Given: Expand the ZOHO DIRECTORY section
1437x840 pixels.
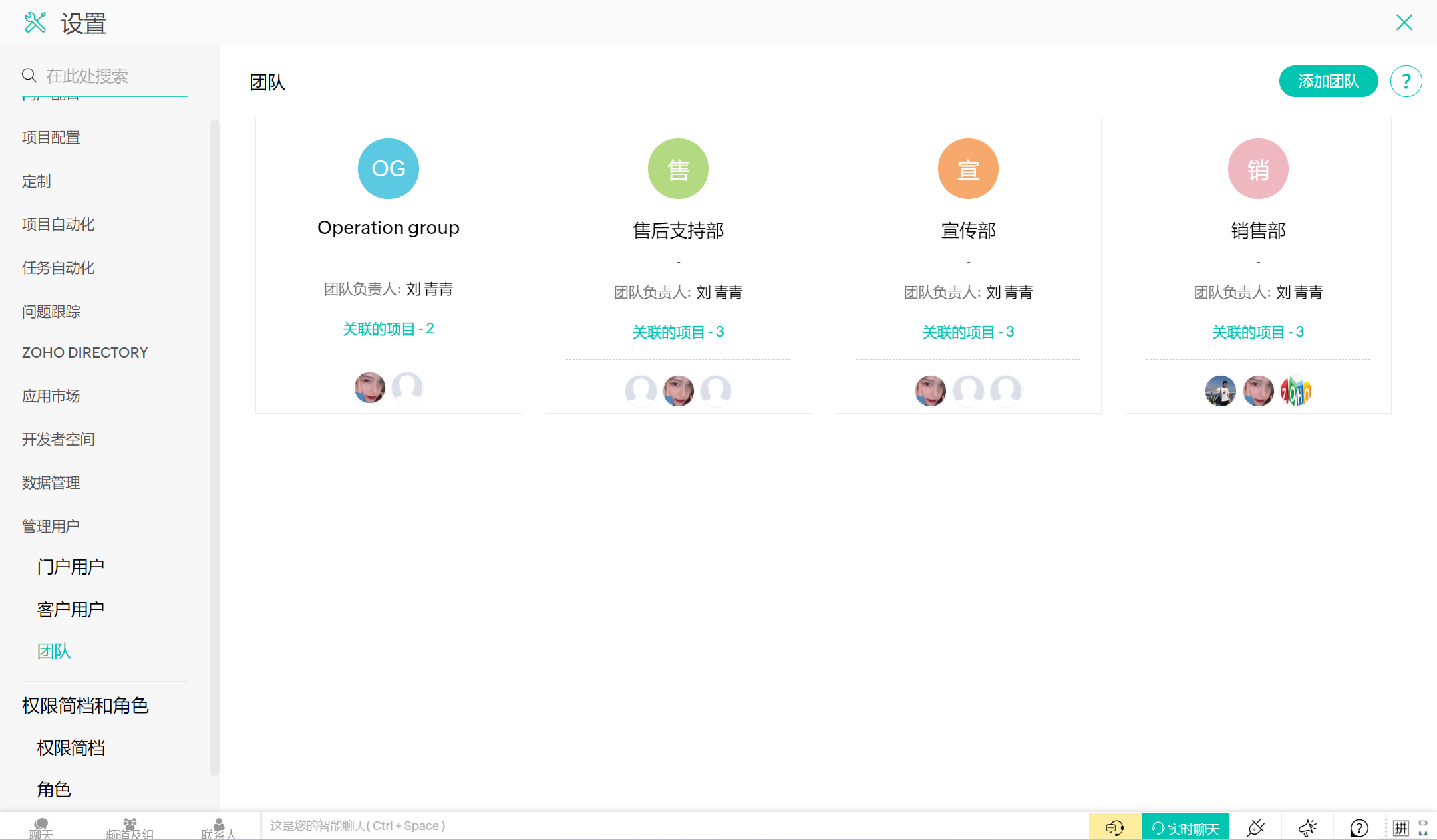Looking at the screenshot, I should (x=84, y=352).
